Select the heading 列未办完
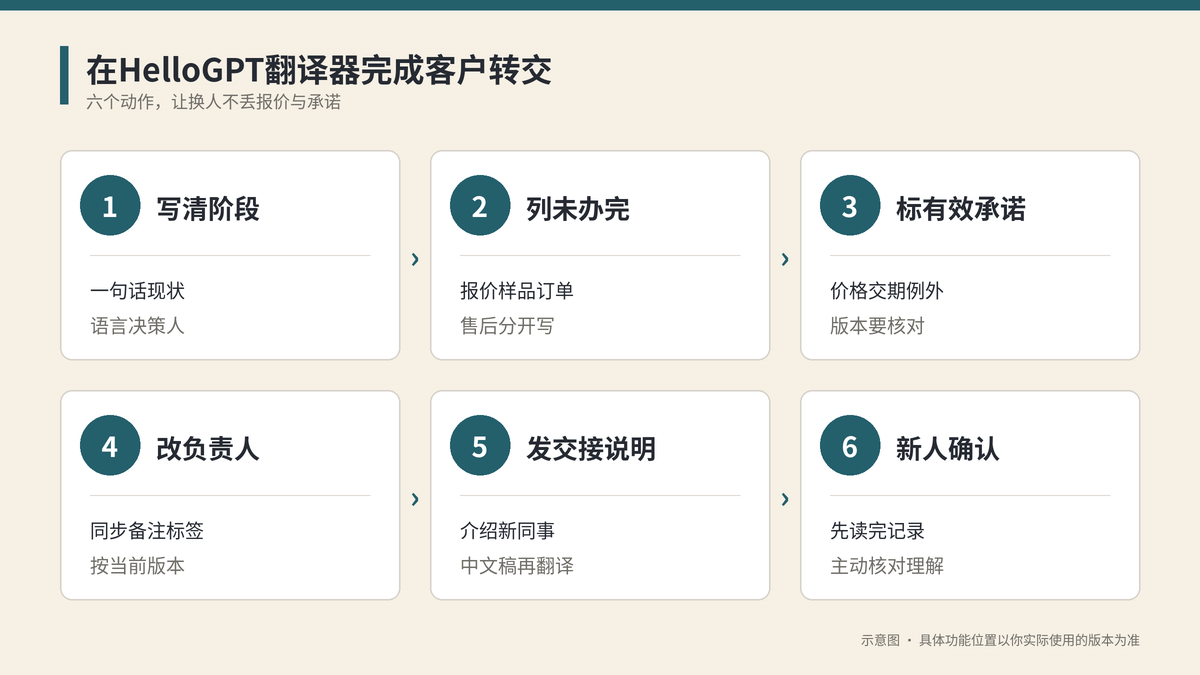 [x=578, y=208]
